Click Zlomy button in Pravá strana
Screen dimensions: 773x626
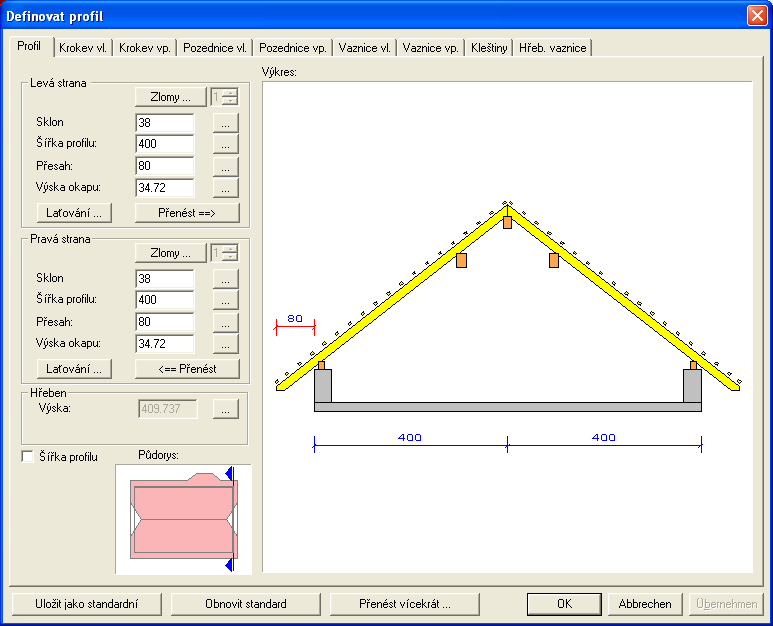click(171, 253)
